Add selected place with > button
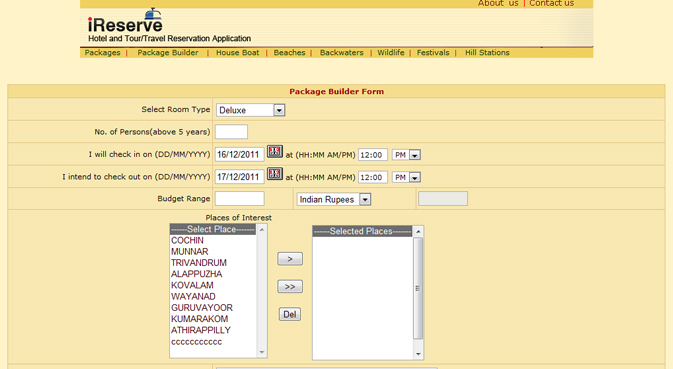The image size is (673, 369). coord(290,259)
